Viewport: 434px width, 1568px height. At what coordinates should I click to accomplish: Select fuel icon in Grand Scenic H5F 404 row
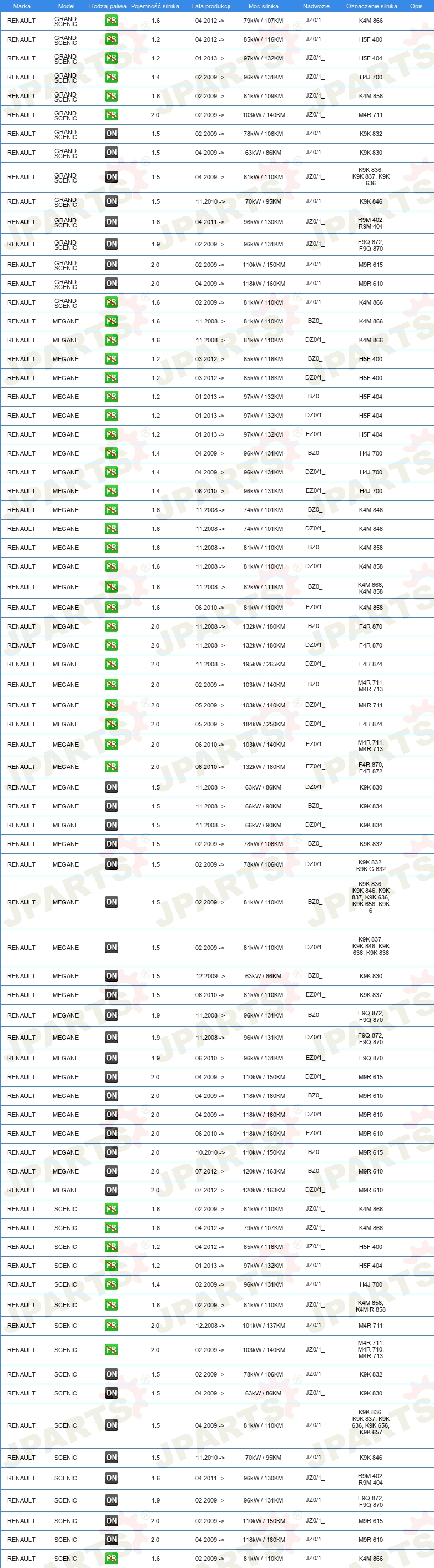(112, 58)
